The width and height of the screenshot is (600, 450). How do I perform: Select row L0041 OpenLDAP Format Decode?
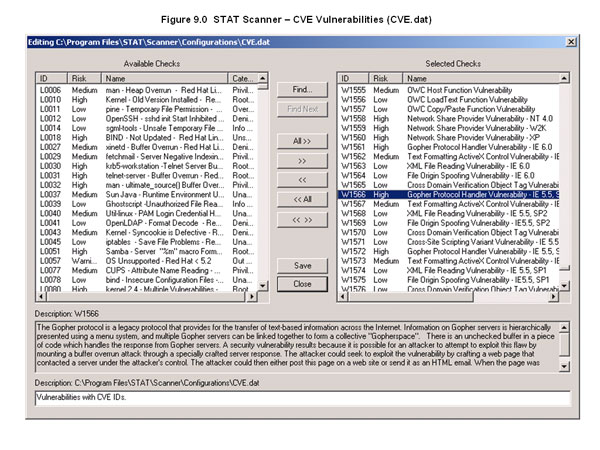[x=147, y=223]
